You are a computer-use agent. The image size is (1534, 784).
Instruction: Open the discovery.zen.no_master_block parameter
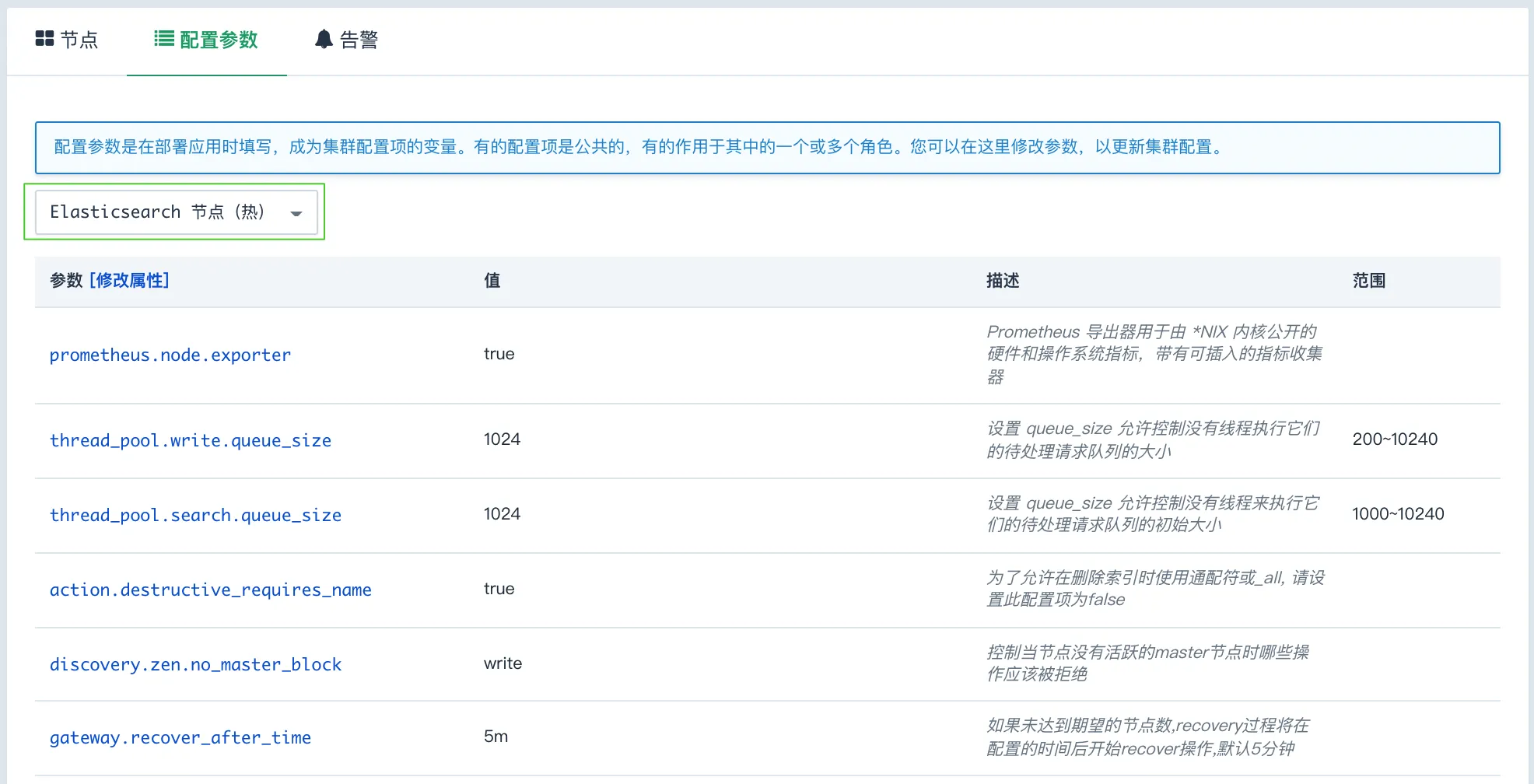pos(195,664)
